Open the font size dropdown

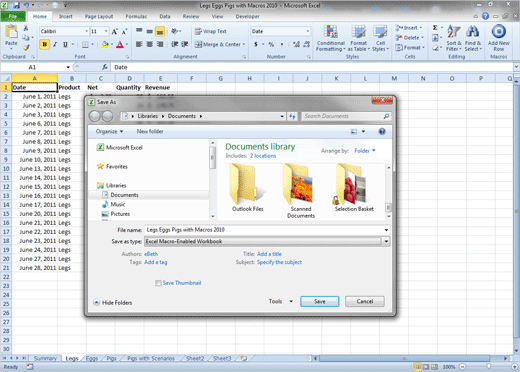[106, 31]
